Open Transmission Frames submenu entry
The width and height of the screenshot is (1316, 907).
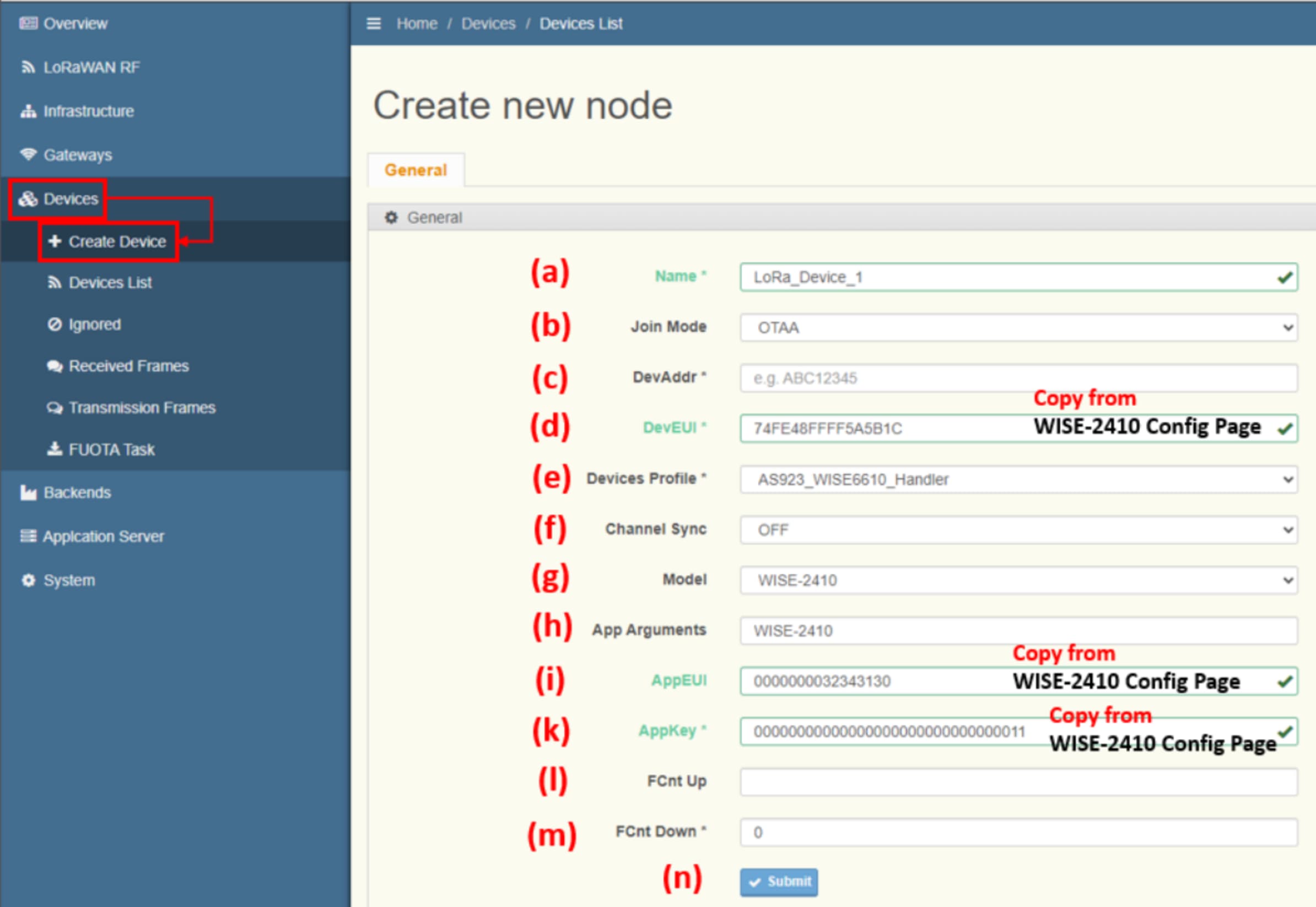click(175, 407)
